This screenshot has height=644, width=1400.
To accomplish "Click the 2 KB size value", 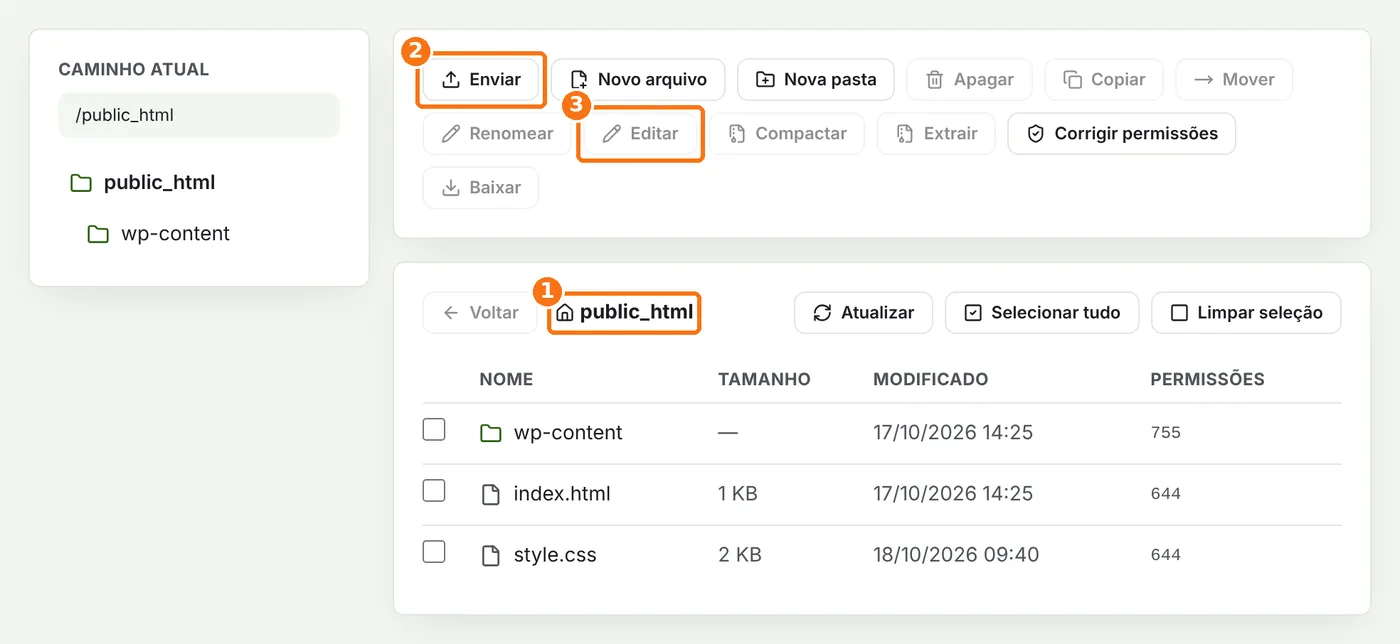I will (x=740, y=554).
